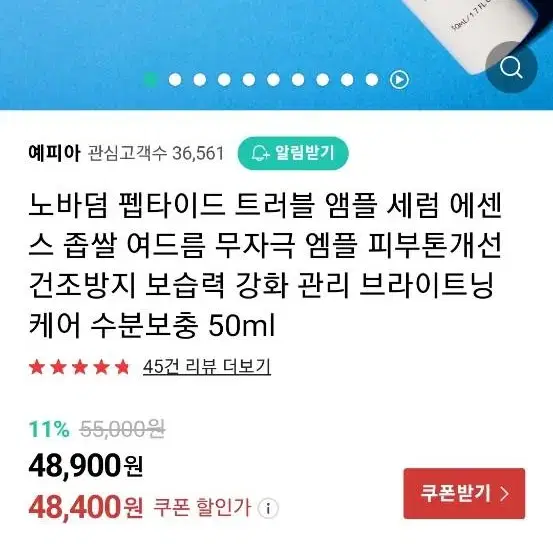
Task: Select the fourth carousel dot
Action: coord(224,80)
